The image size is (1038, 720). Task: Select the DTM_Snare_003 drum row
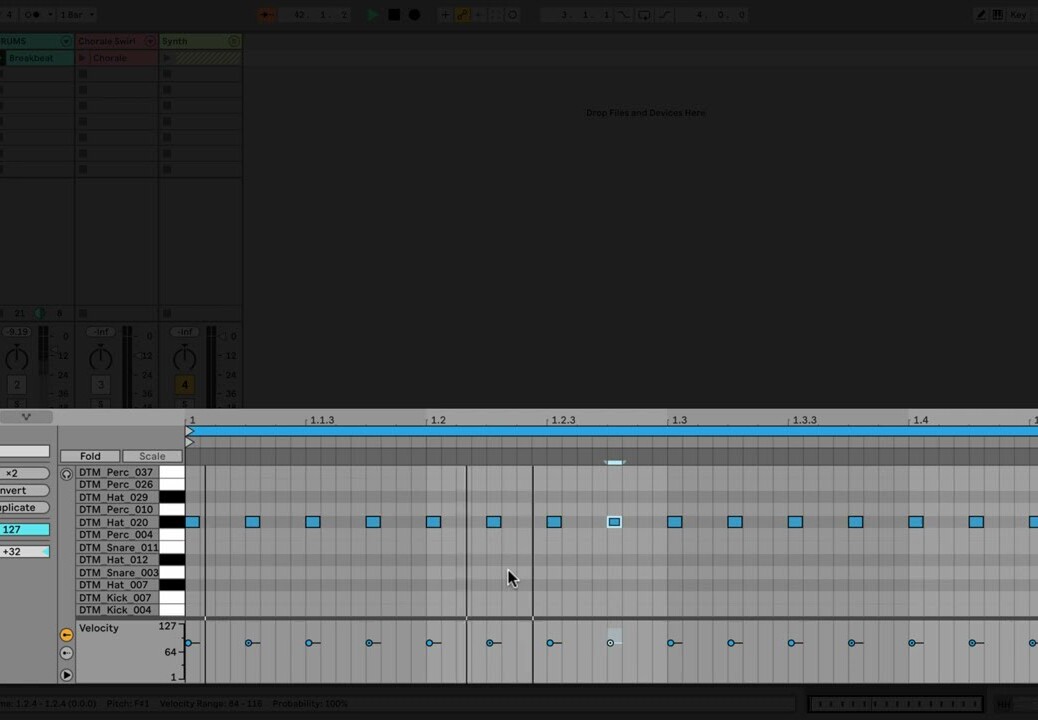click(117, 572)
